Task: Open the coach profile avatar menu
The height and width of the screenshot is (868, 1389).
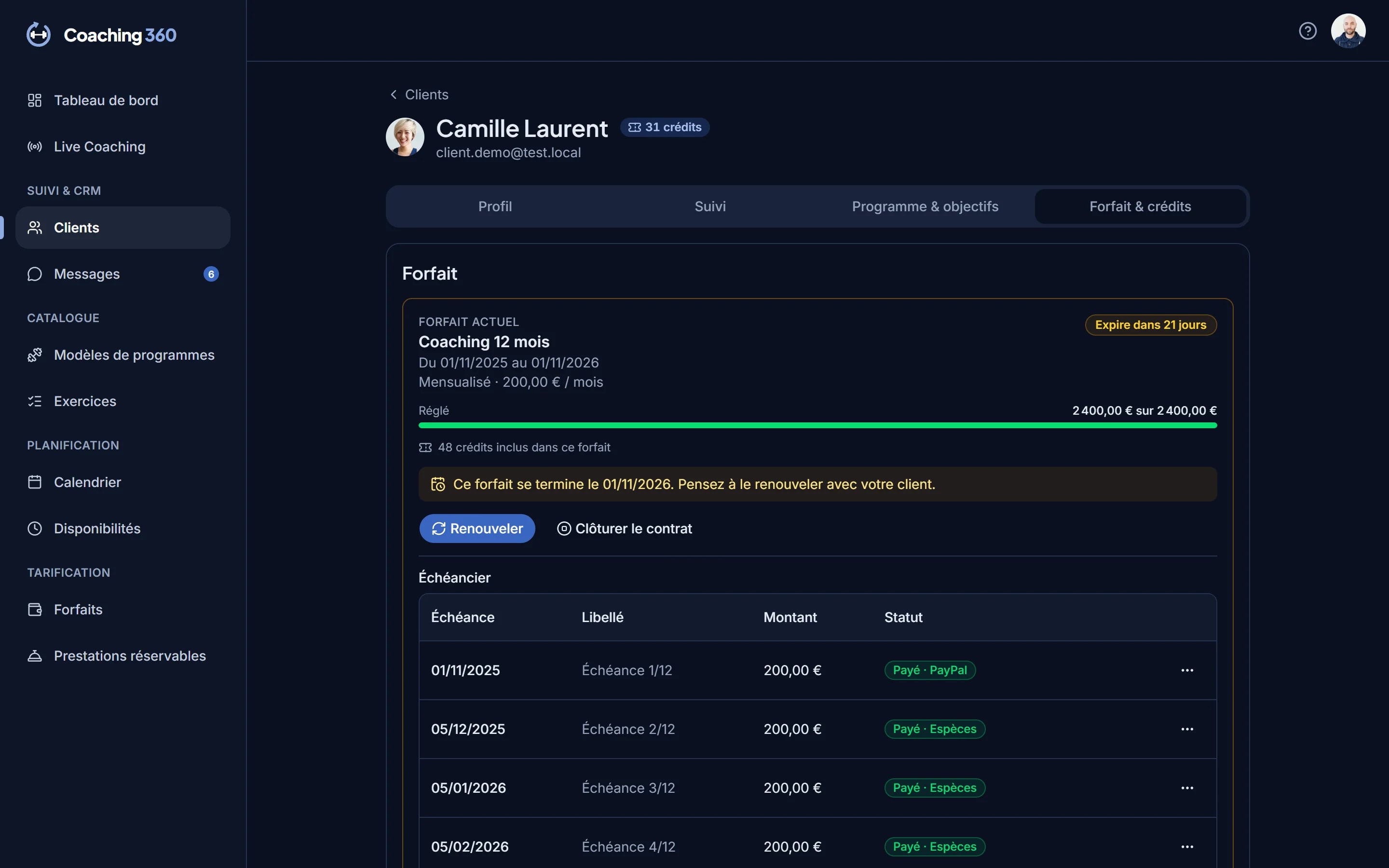Action: point(1348,30)
